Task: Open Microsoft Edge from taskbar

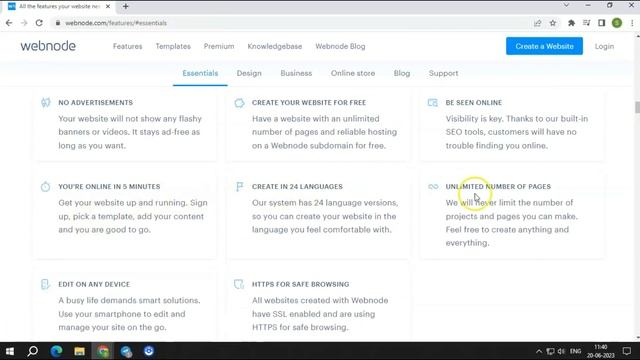Action: coord(56,351)
